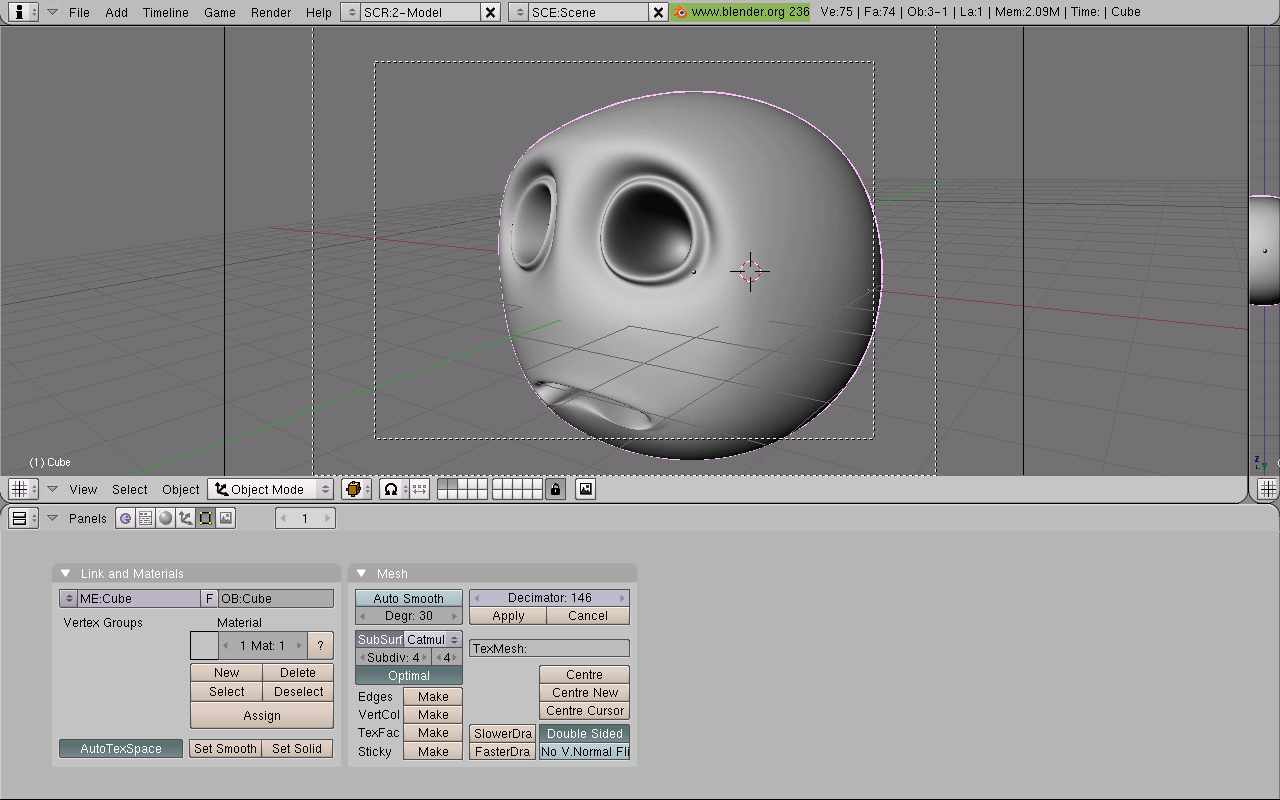Screen dimensions: 1280x800
Task: Collapse the 3D view header menus triangle
Action: point(52,489)
